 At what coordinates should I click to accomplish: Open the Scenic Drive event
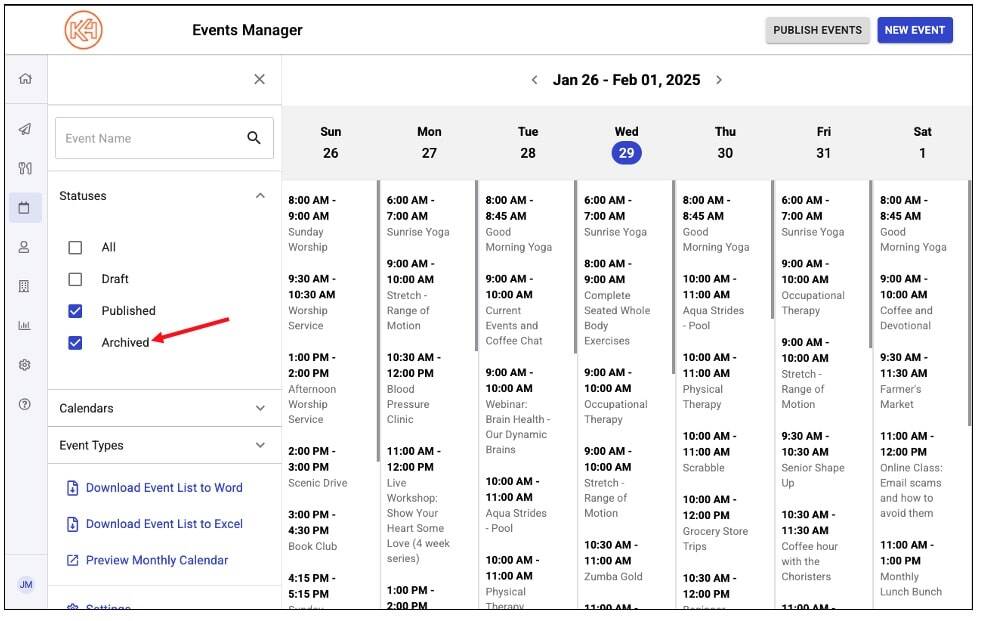coord(318,467)
